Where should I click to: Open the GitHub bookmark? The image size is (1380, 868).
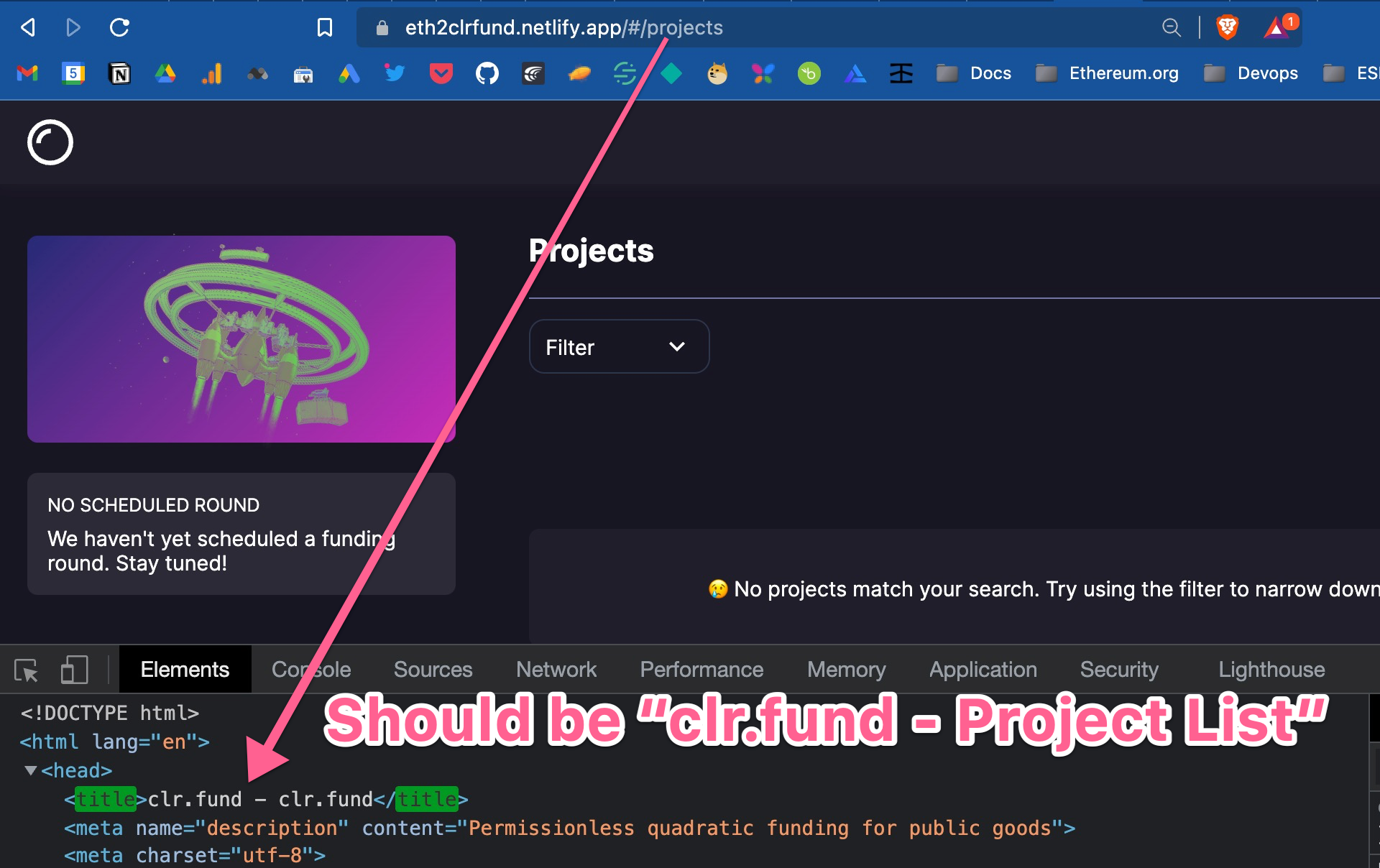(487, 73)
